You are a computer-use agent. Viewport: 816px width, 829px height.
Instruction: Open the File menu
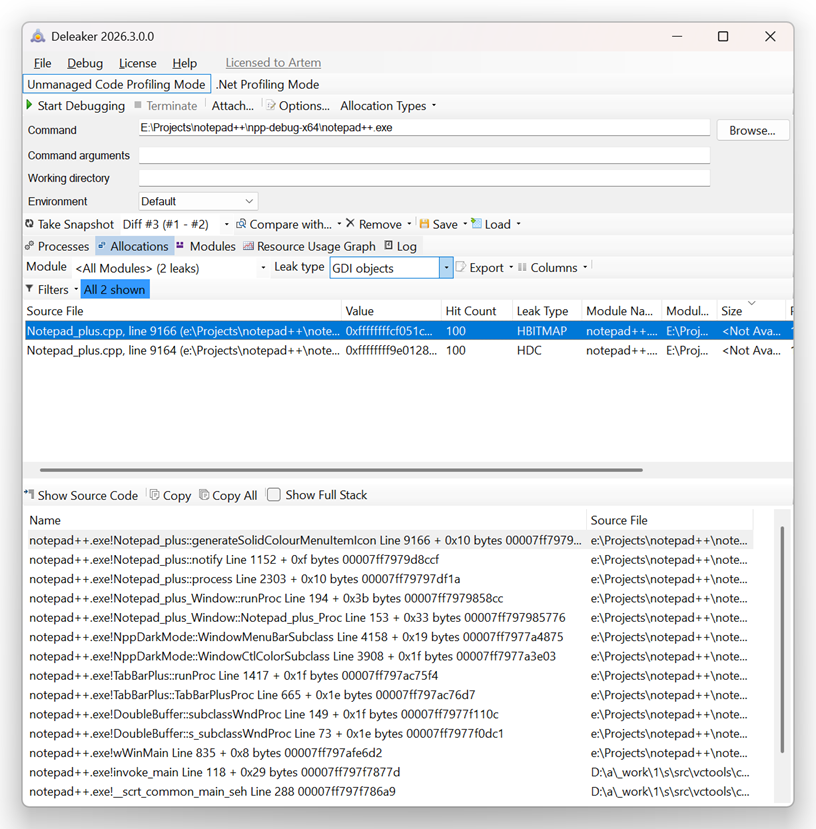[42, 63]
